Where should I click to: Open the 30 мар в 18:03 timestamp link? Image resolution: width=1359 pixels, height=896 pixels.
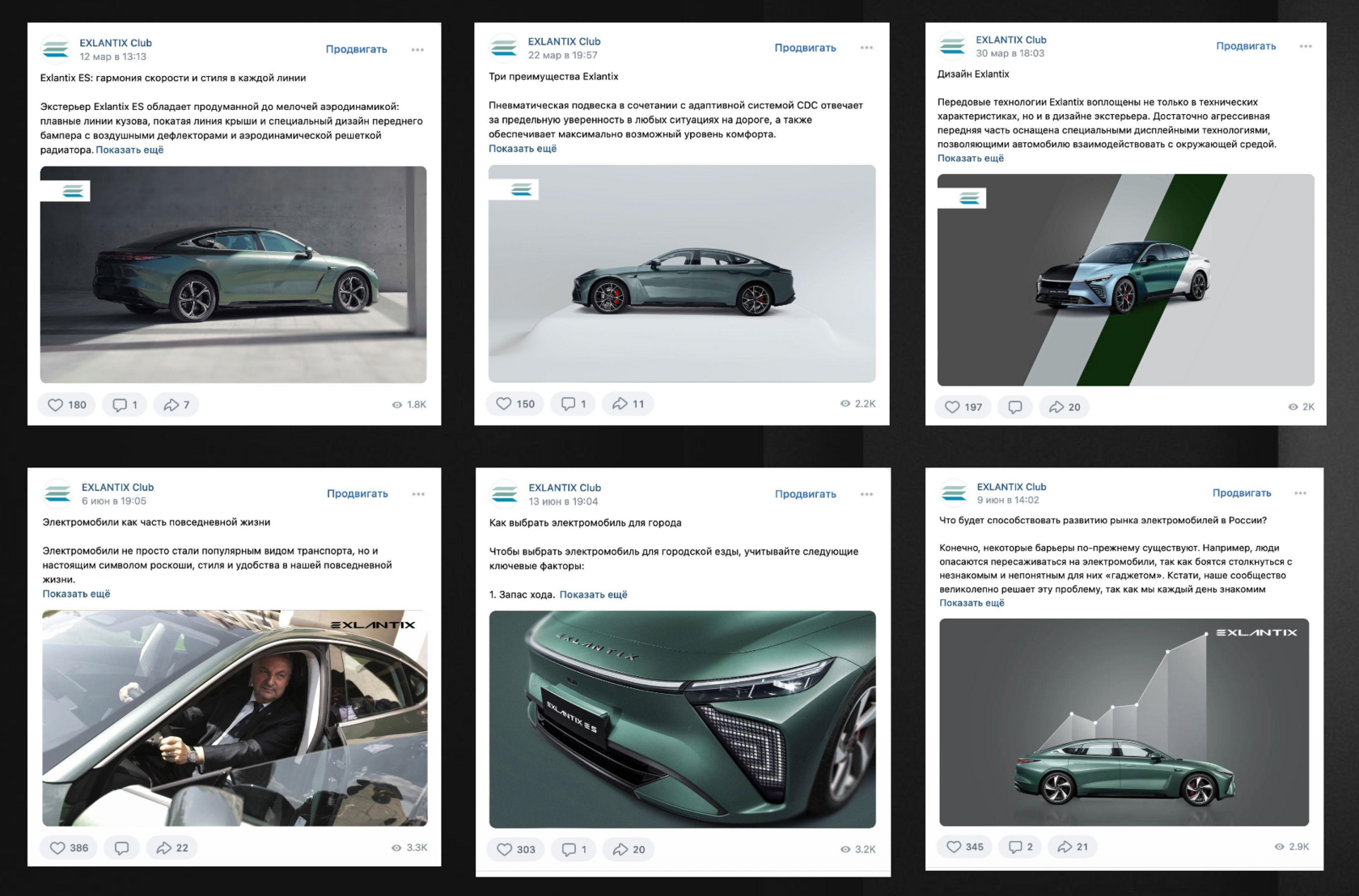[x=1010, y=53]
